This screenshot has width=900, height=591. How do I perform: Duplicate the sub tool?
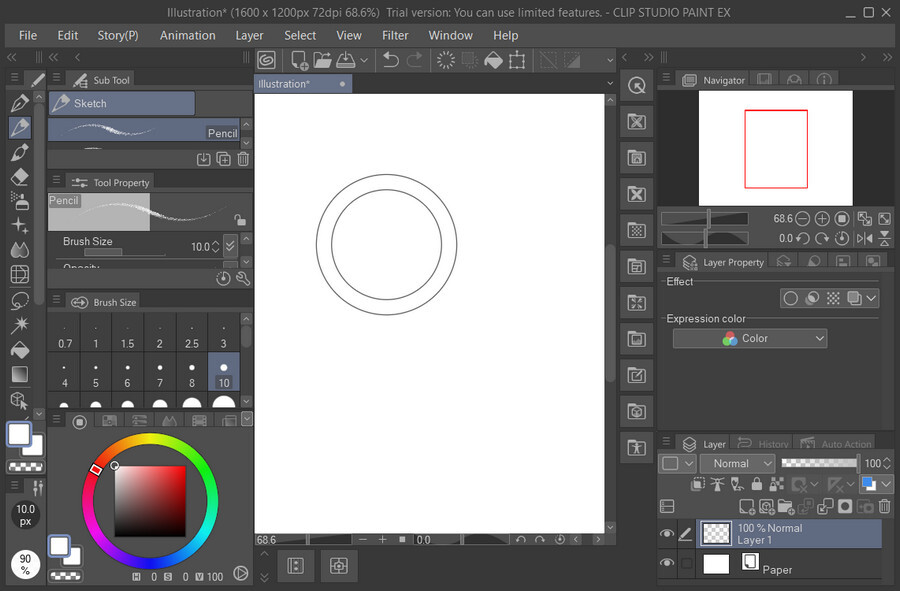click(x=223, y=159)
